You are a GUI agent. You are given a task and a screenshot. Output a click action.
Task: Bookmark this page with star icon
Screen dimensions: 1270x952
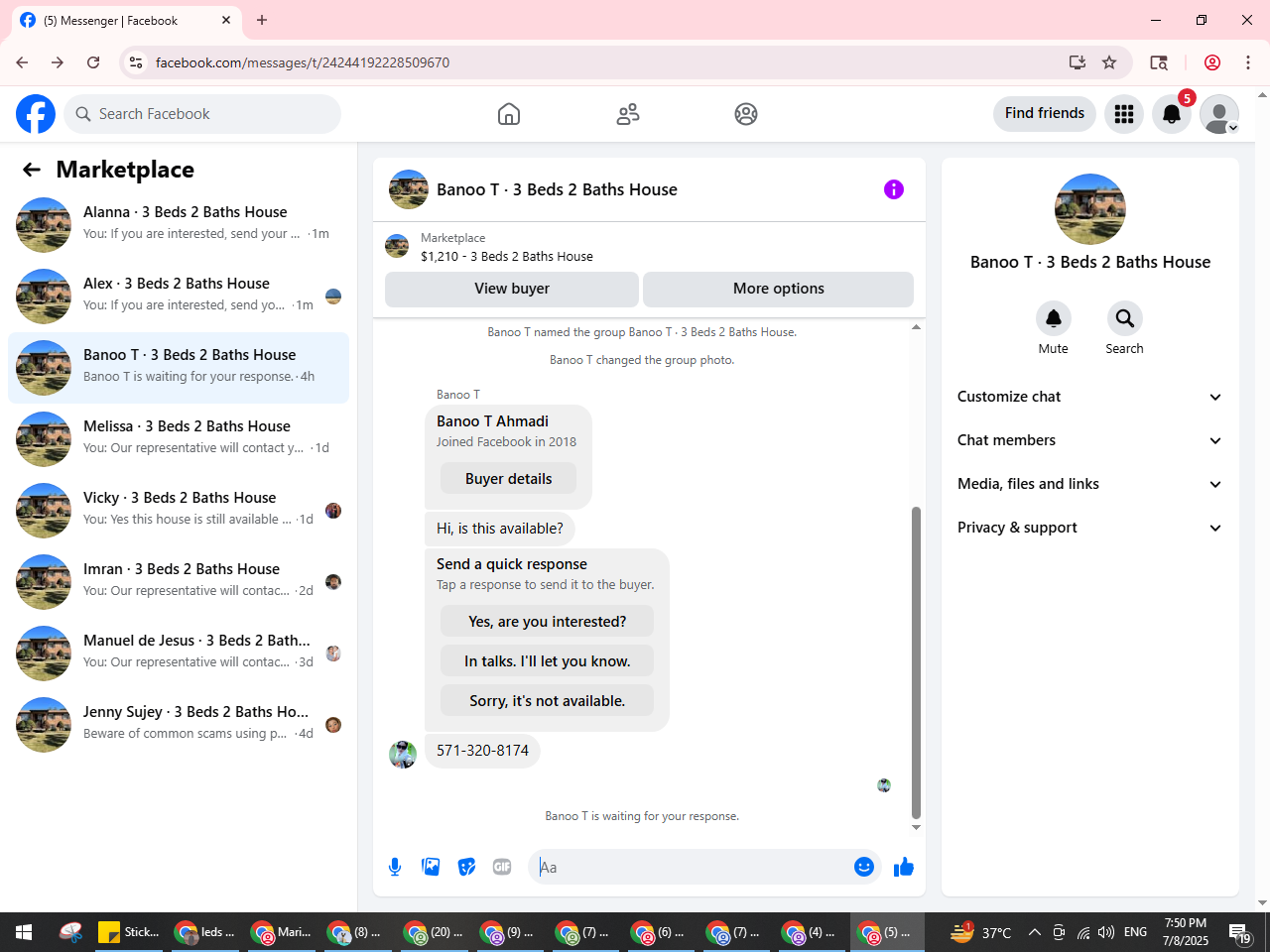[1109, 62]
